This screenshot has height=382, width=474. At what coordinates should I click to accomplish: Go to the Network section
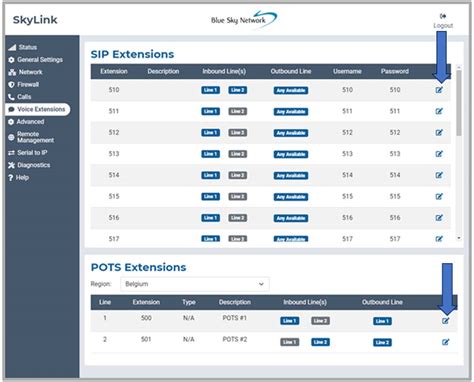tap(30, 72)
